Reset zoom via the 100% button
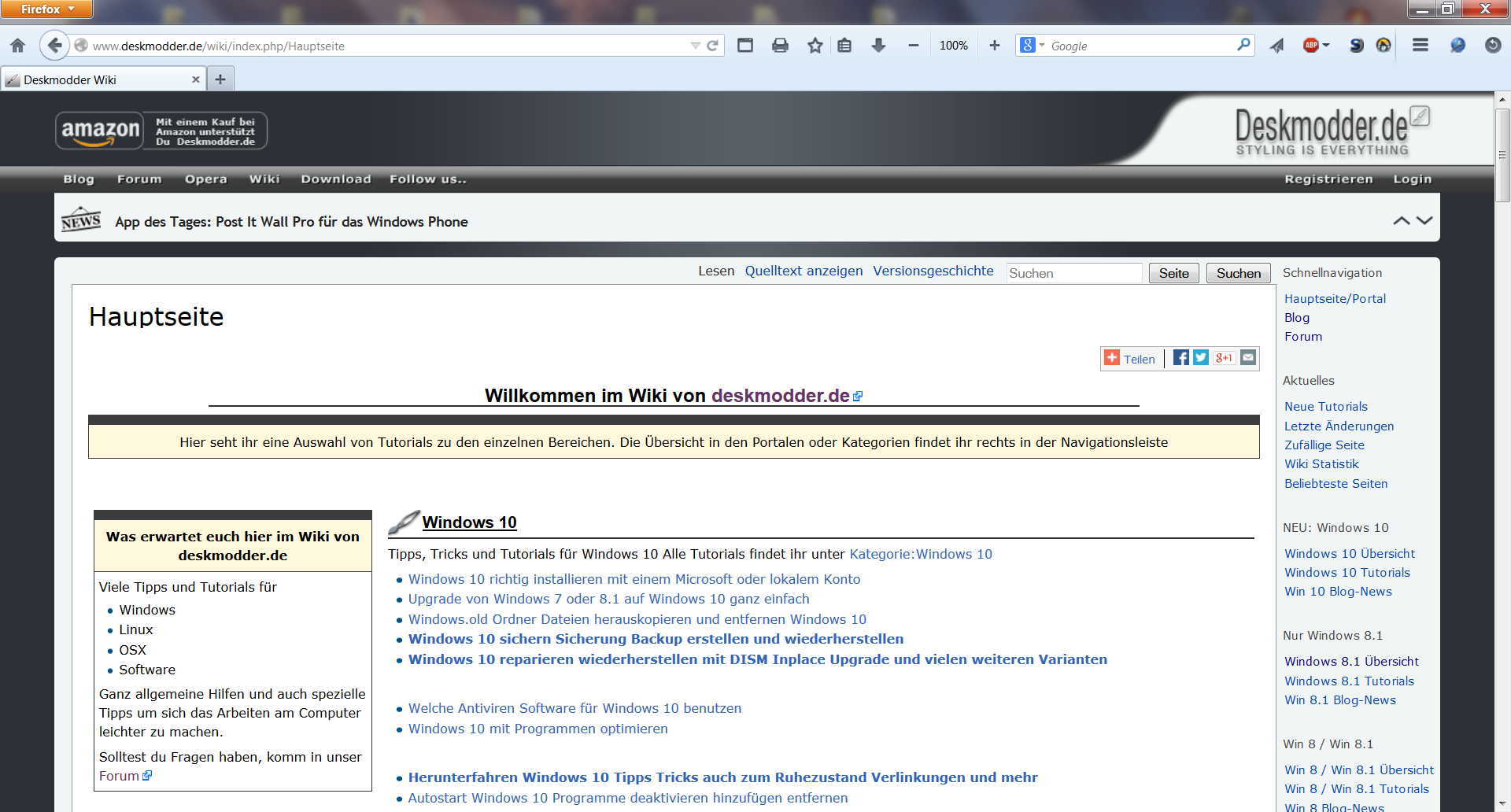The image size is (1511, 812). [x=953, y=46]
